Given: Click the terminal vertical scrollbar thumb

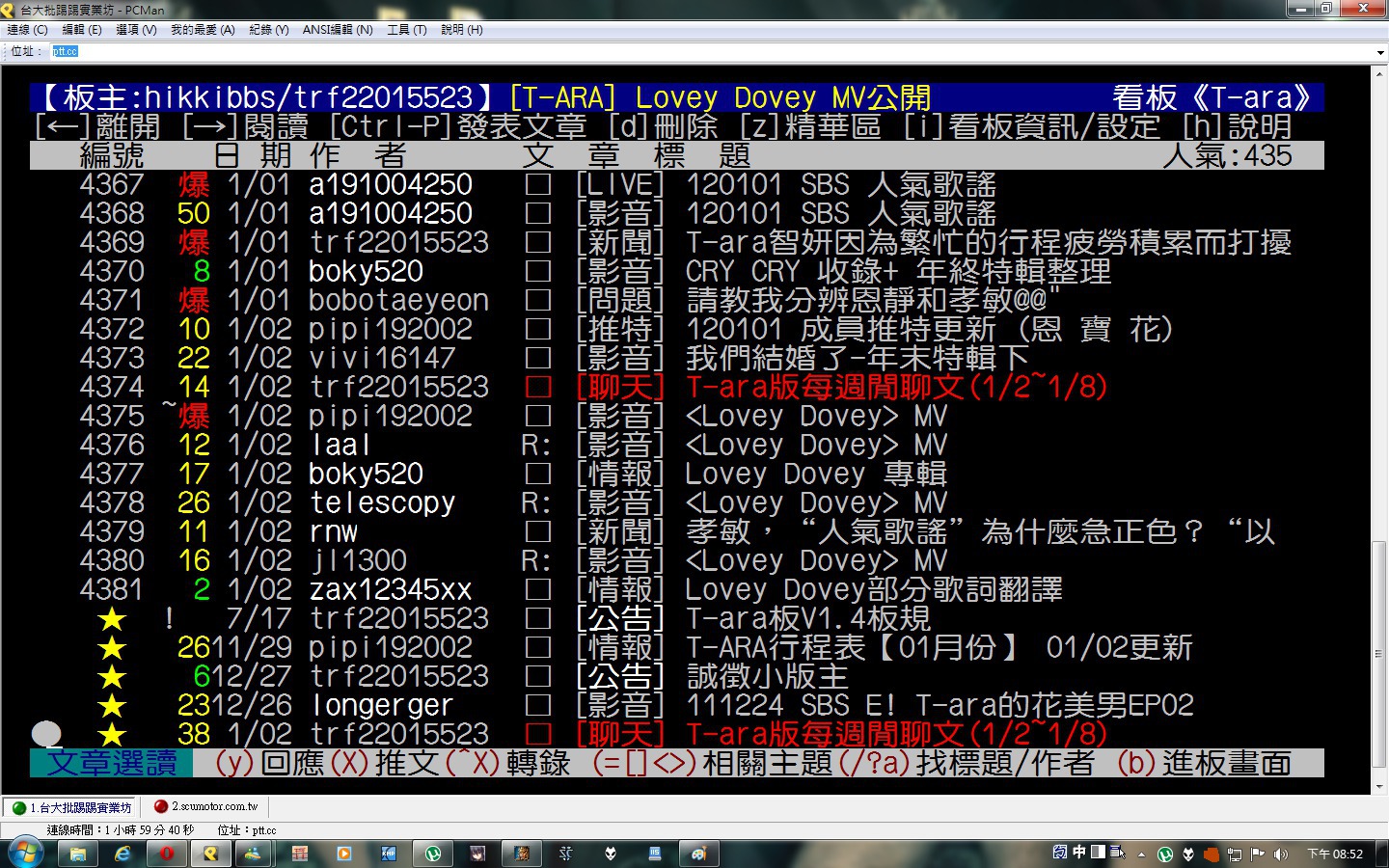Looking at the screenshot, I should [1378, 654].
